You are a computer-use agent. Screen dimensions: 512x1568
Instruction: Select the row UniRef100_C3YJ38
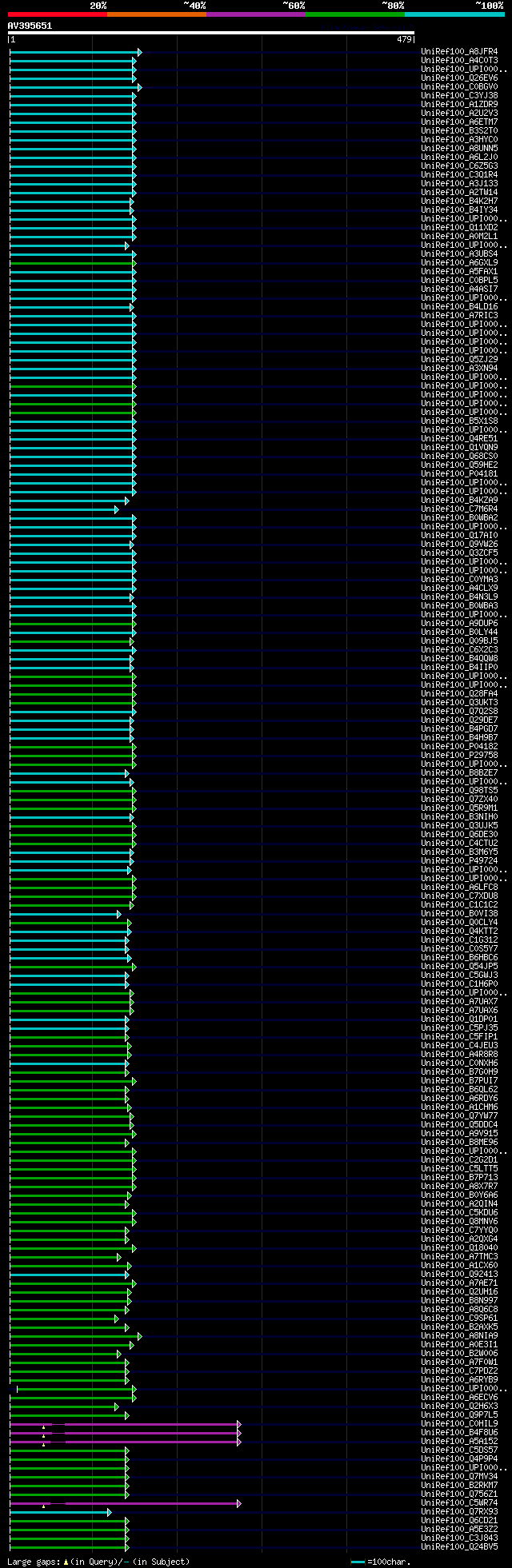(x=459, y=96)
